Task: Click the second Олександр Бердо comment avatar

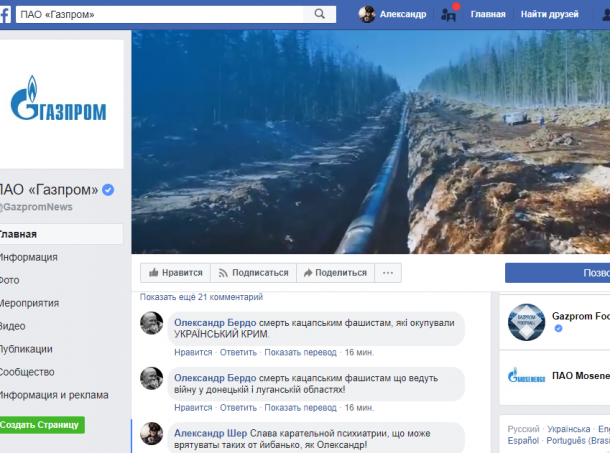Action: pyautogui.click(x=152, y=378)
